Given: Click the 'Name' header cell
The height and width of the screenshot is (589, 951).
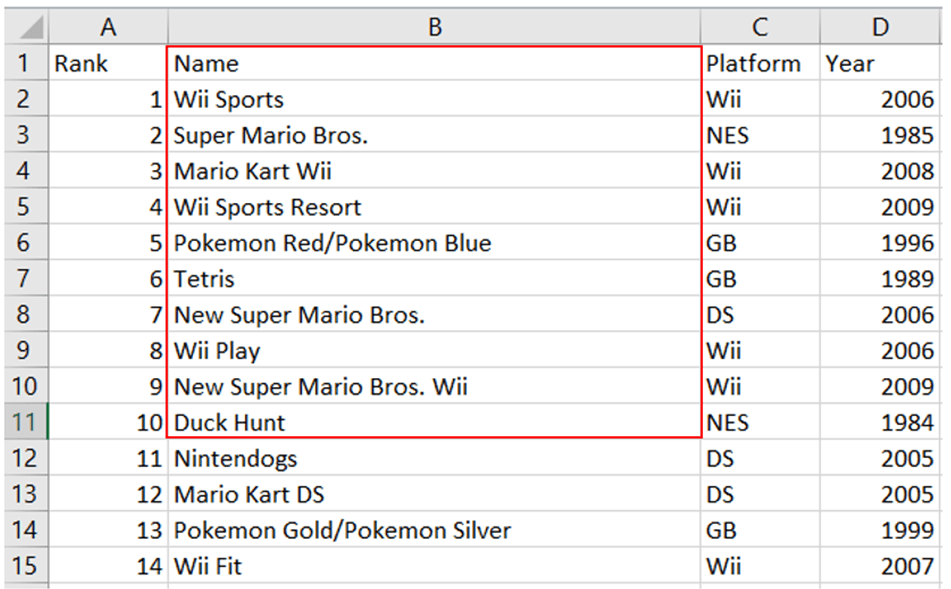Looking at the screenshot, I should pyautogui.click(x=434, y=63).
